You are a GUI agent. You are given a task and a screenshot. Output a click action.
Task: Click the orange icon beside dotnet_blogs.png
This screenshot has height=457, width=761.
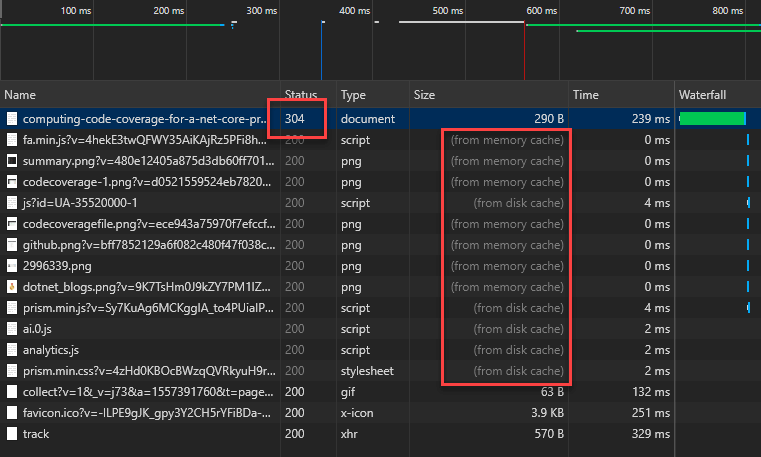12,287
